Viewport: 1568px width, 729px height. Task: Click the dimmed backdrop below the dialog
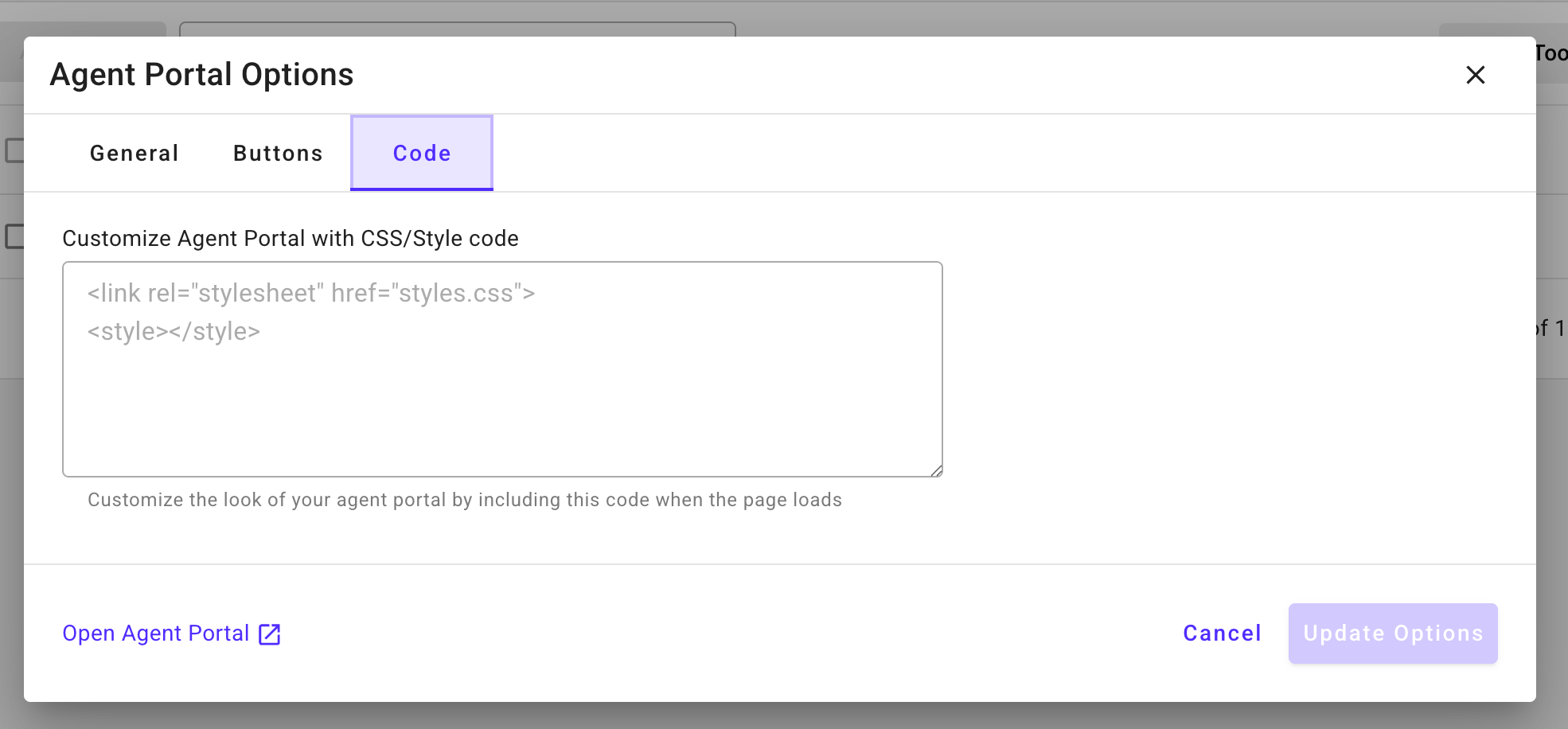784,716
